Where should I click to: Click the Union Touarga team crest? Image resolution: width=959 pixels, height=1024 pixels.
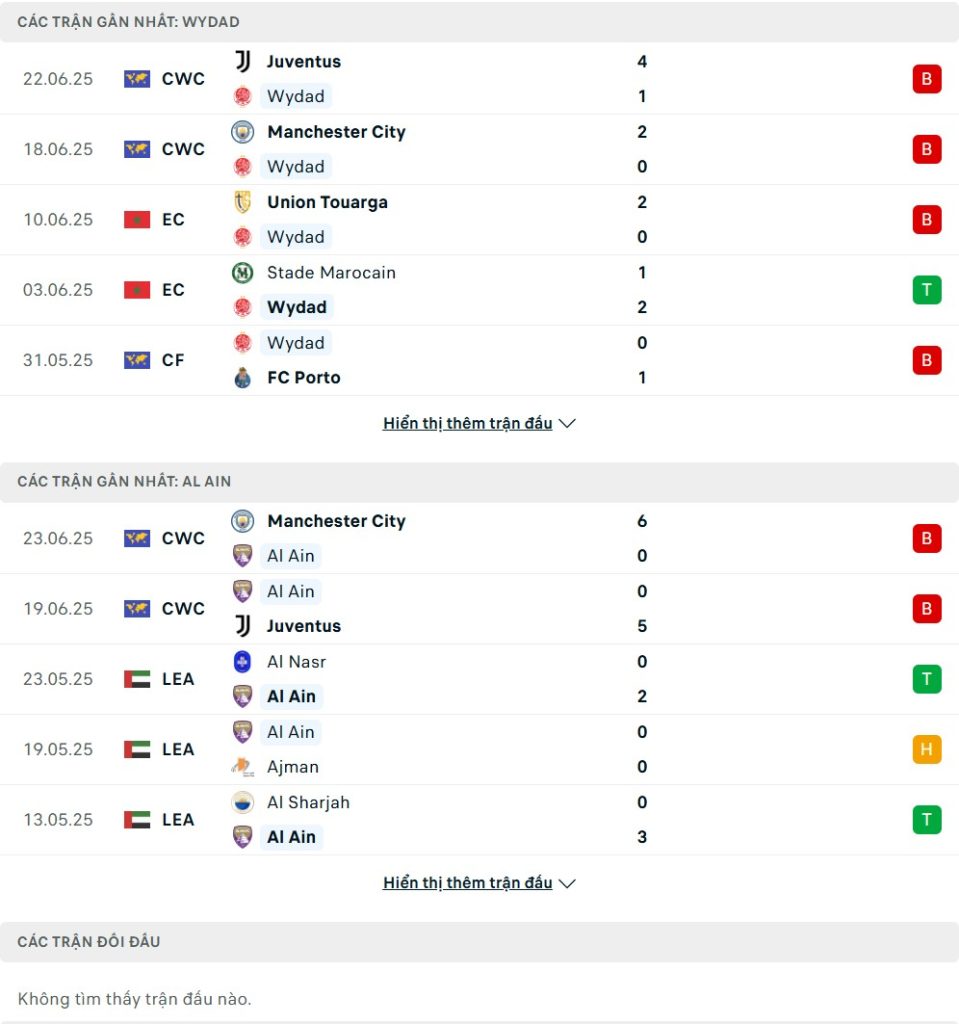tap(242, 202)
